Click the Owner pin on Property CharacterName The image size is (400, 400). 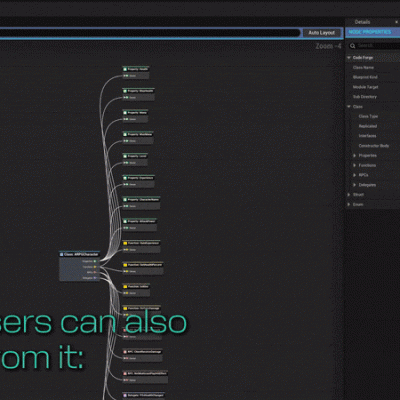pyautogui.click(x=126, y=206)
